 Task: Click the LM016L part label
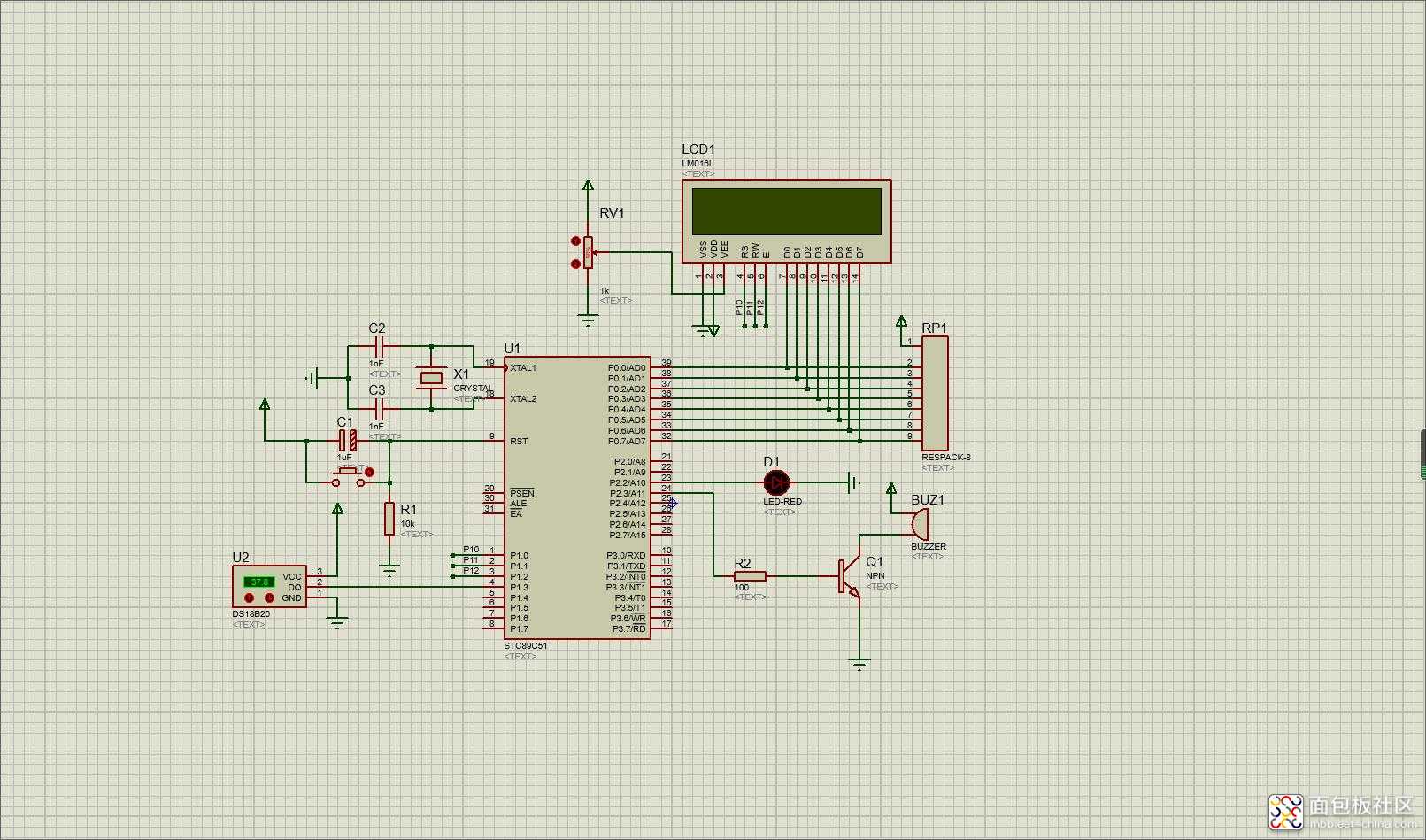click(x=698, y=164)
